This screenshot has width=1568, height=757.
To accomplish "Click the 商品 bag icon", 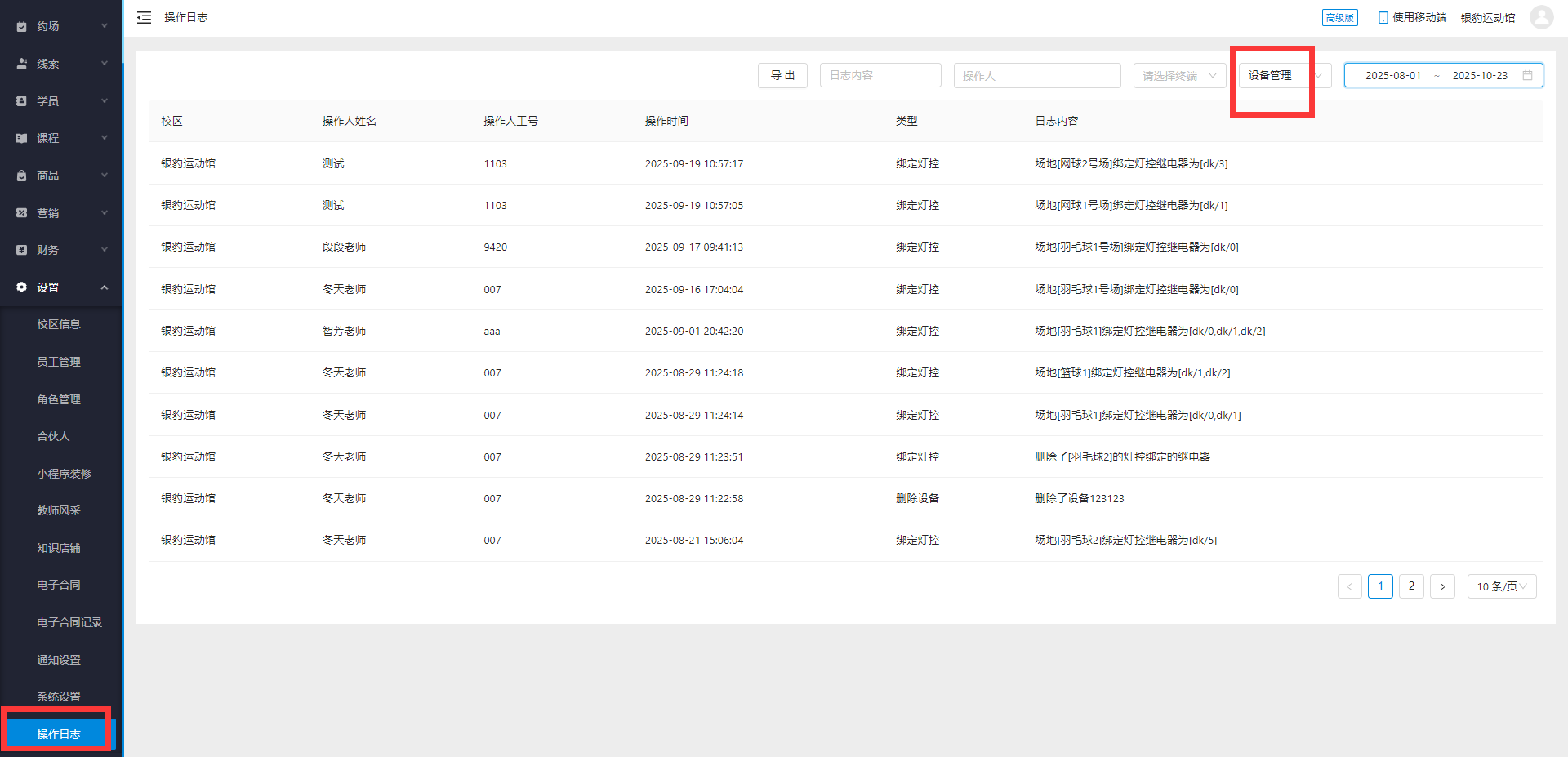I will point(22,176).
